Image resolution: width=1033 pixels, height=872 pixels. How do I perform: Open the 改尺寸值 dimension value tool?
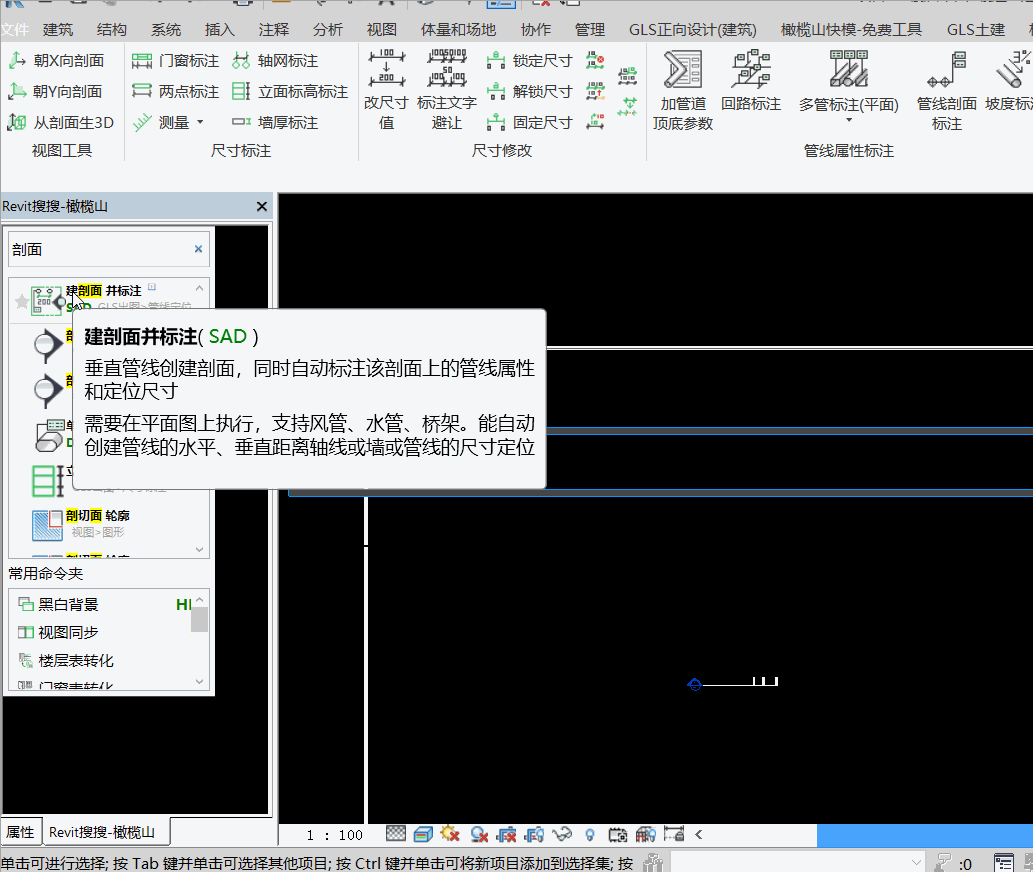[386, 90]
